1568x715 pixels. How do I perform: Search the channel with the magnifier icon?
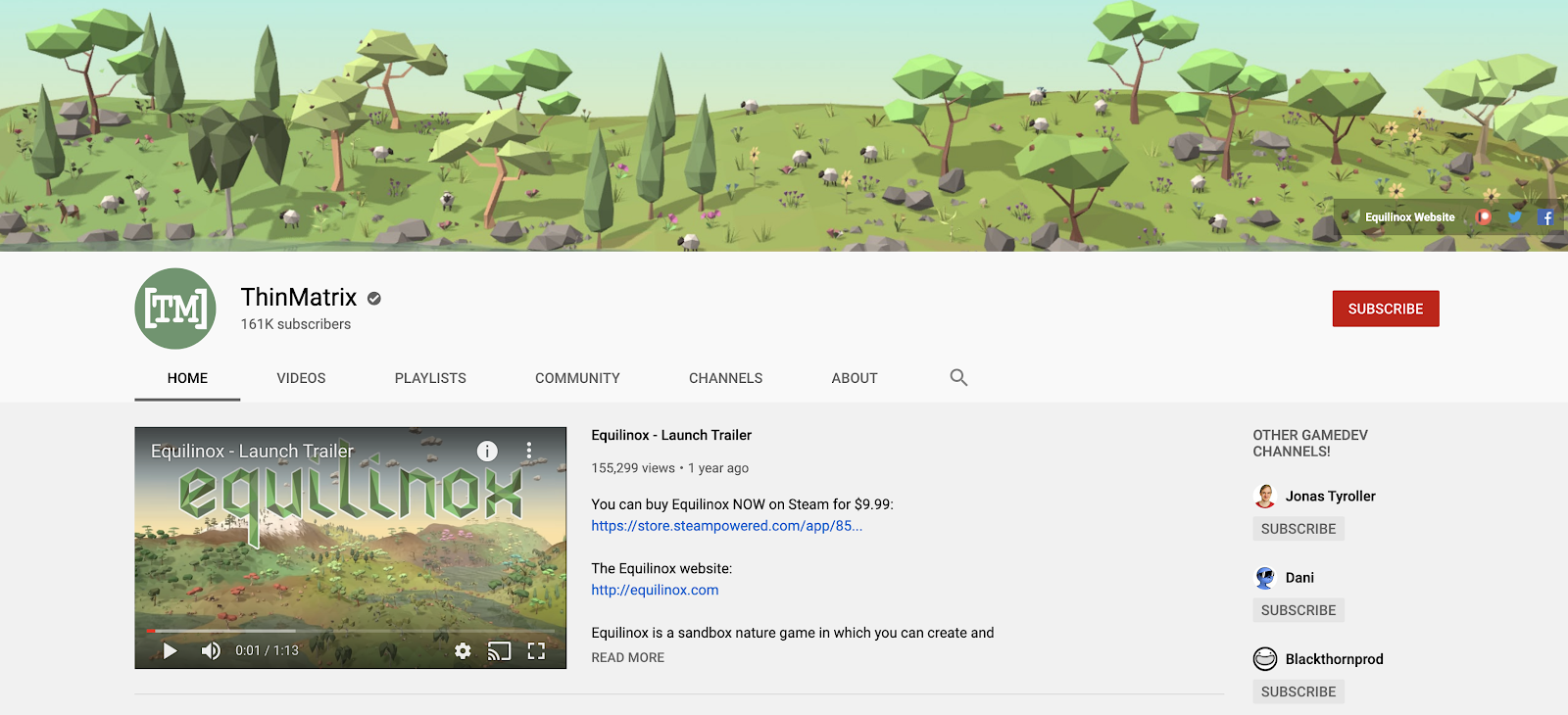pos(958,377)
